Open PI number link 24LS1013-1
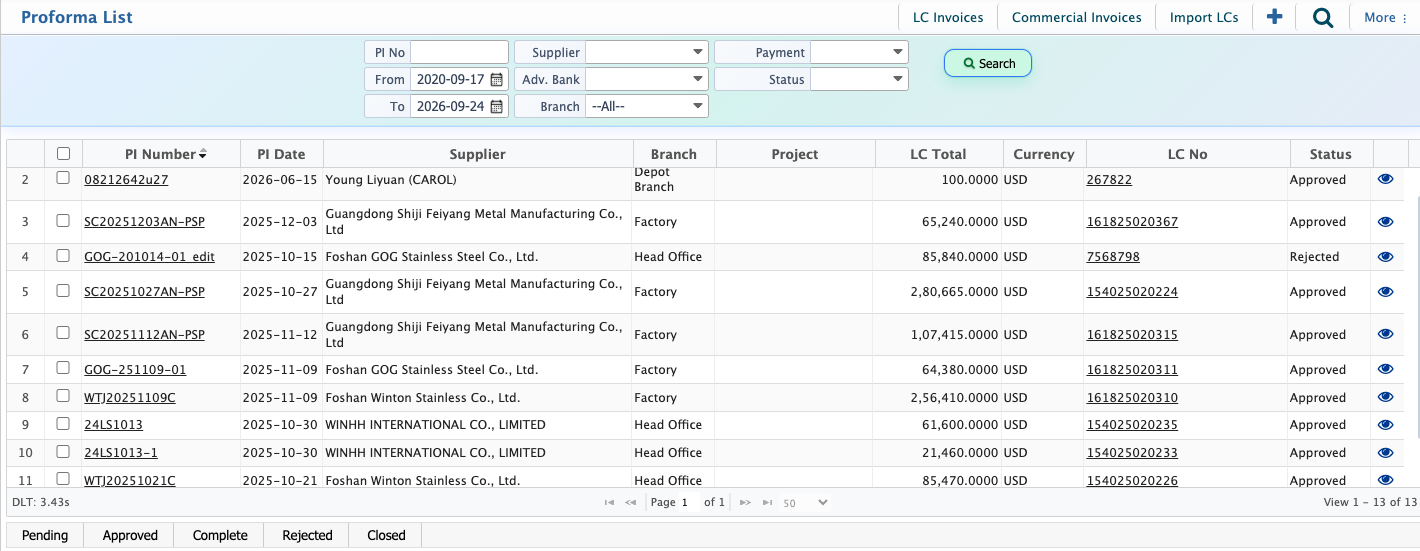1420x551 pixels. point(121,453)
